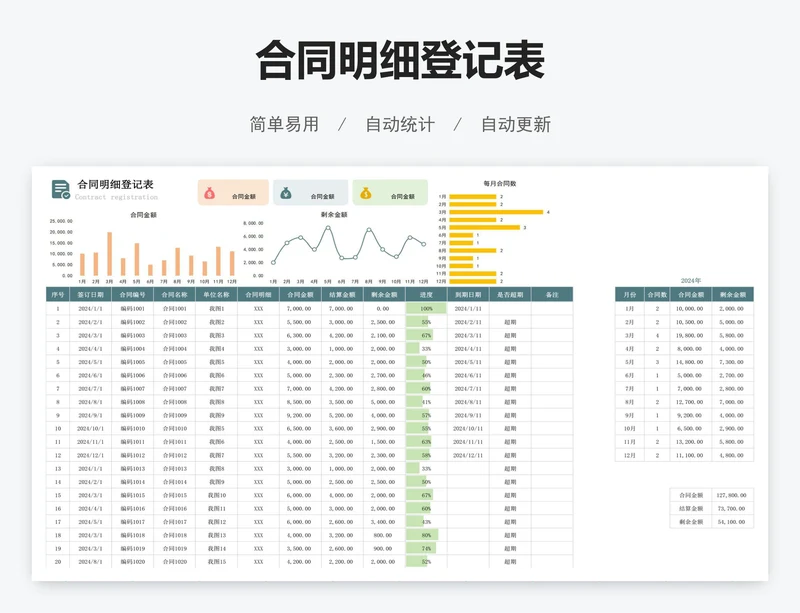Click the 自动统计 tagline text
Image resolution: width=800 pixels, height=613 pixels.
coord(400,124)
